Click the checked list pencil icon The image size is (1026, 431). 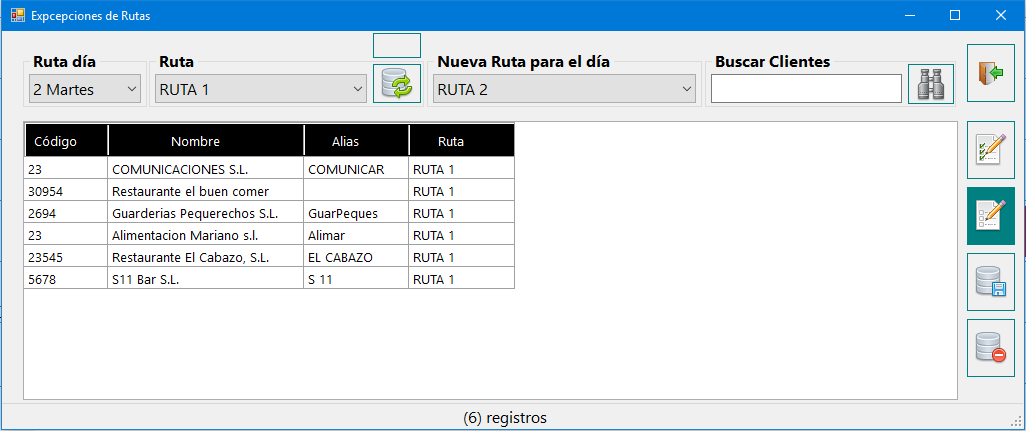point(991,150)
